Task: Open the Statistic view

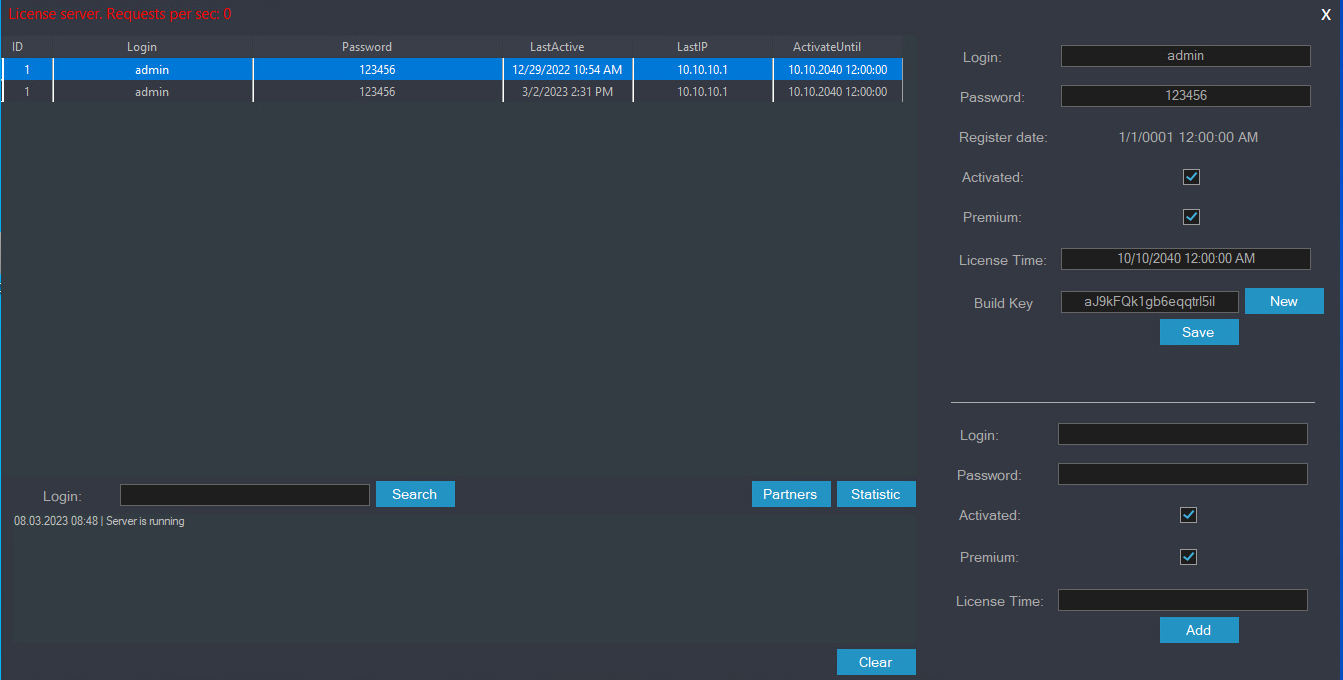Action: point(875,494)
